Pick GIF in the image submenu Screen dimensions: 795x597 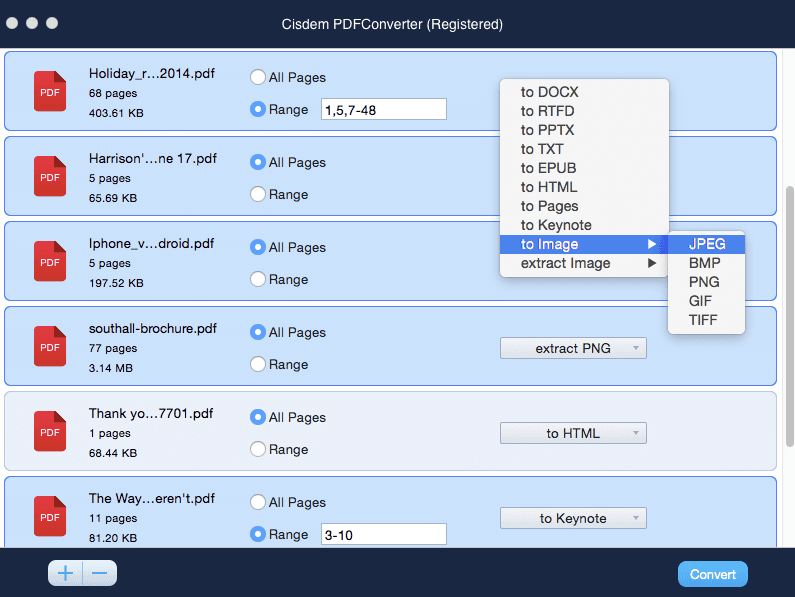click(706, 301)
